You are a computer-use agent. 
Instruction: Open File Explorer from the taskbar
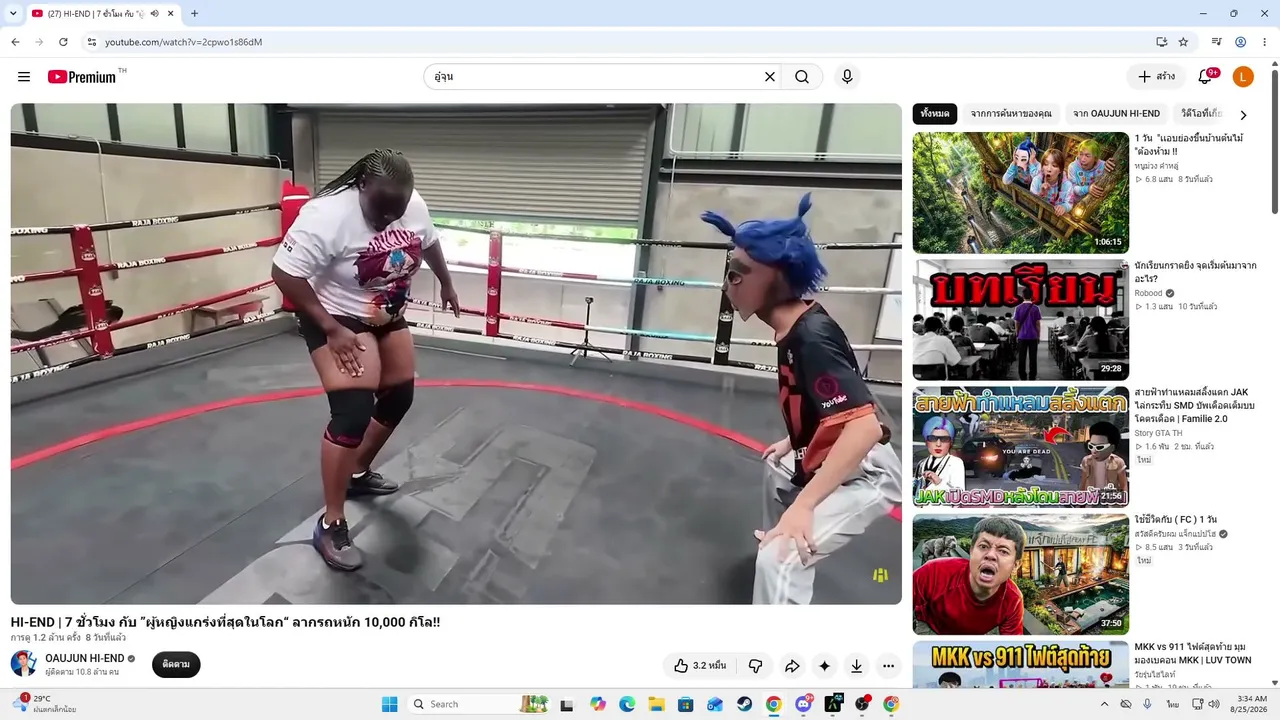click(x=656, y=704)
